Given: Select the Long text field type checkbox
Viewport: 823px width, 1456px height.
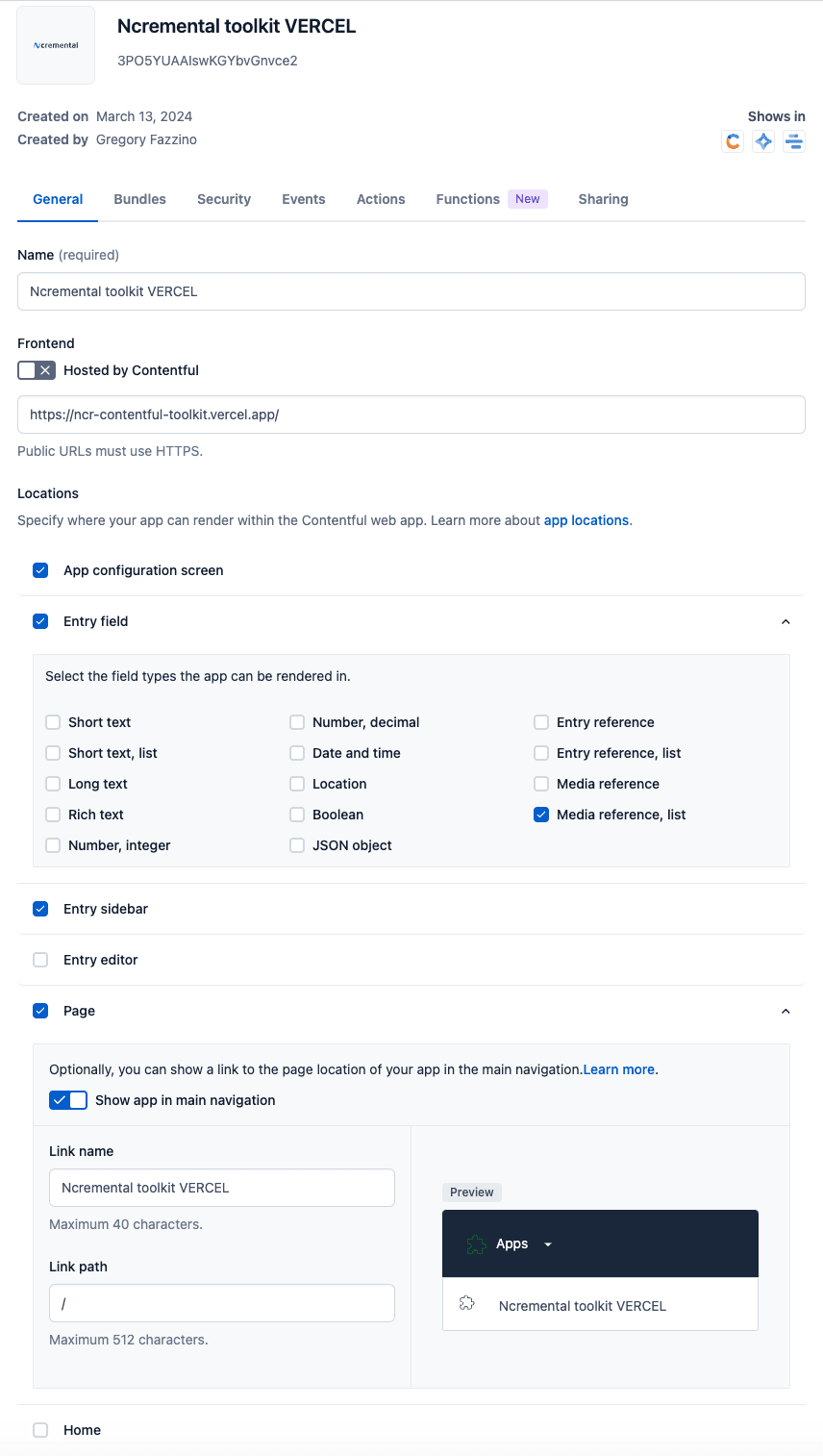Looking at the screenshot, I should pos(53,784).
